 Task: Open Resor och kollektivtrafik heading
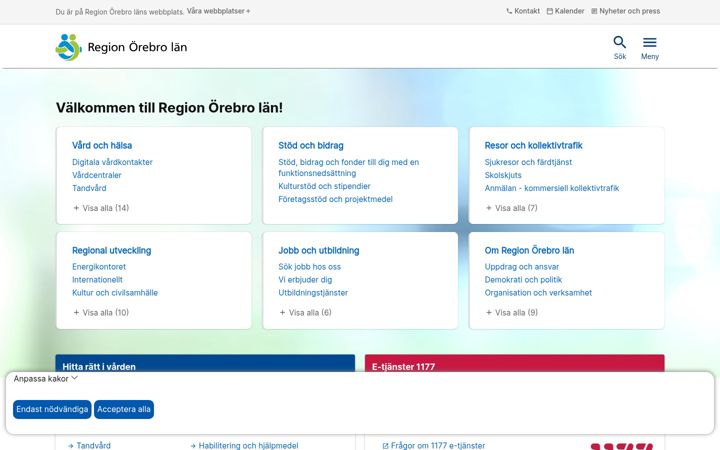(x=534, y=146)
